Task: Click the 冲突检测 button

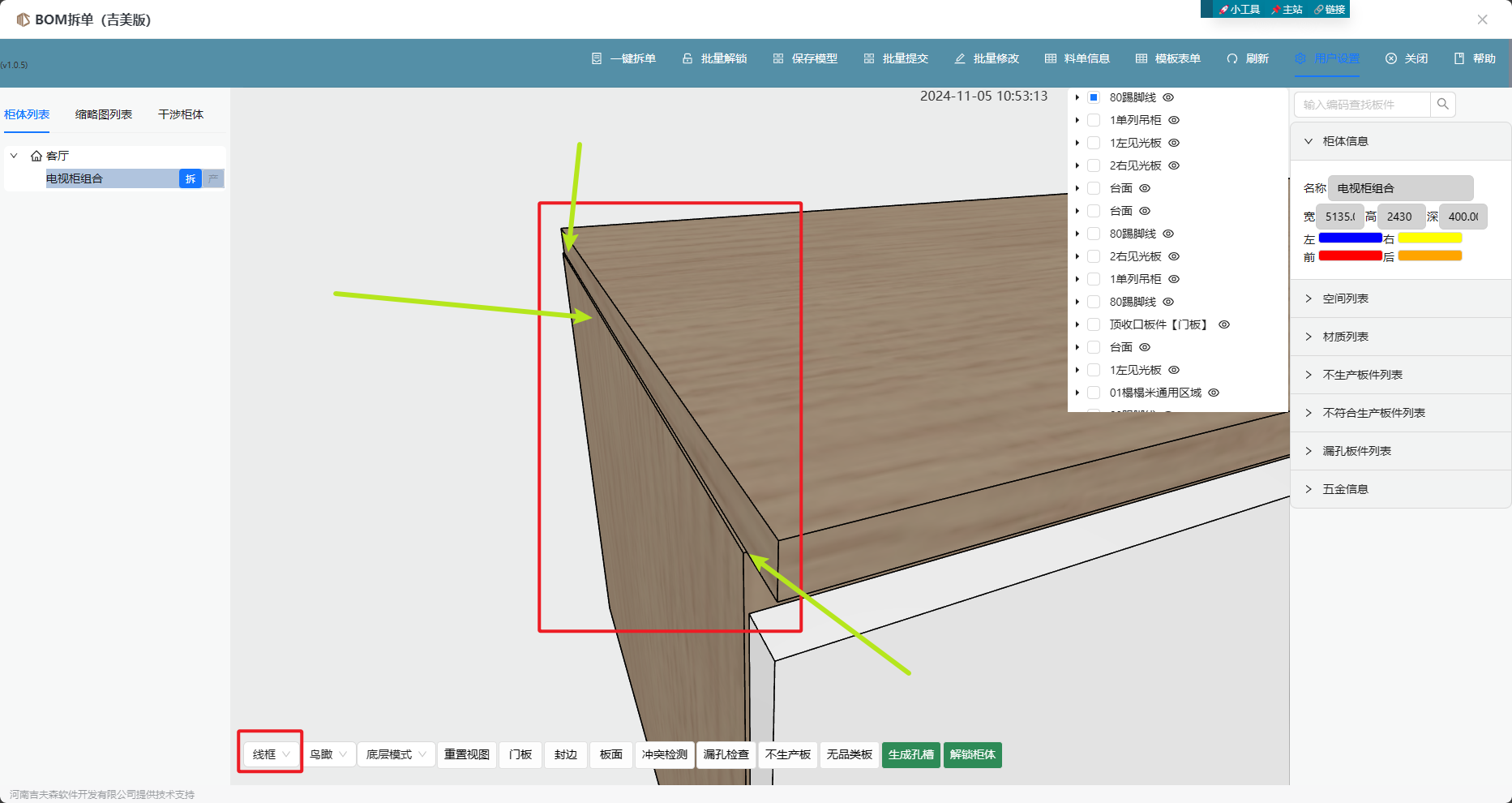Action: pos(664,754)
